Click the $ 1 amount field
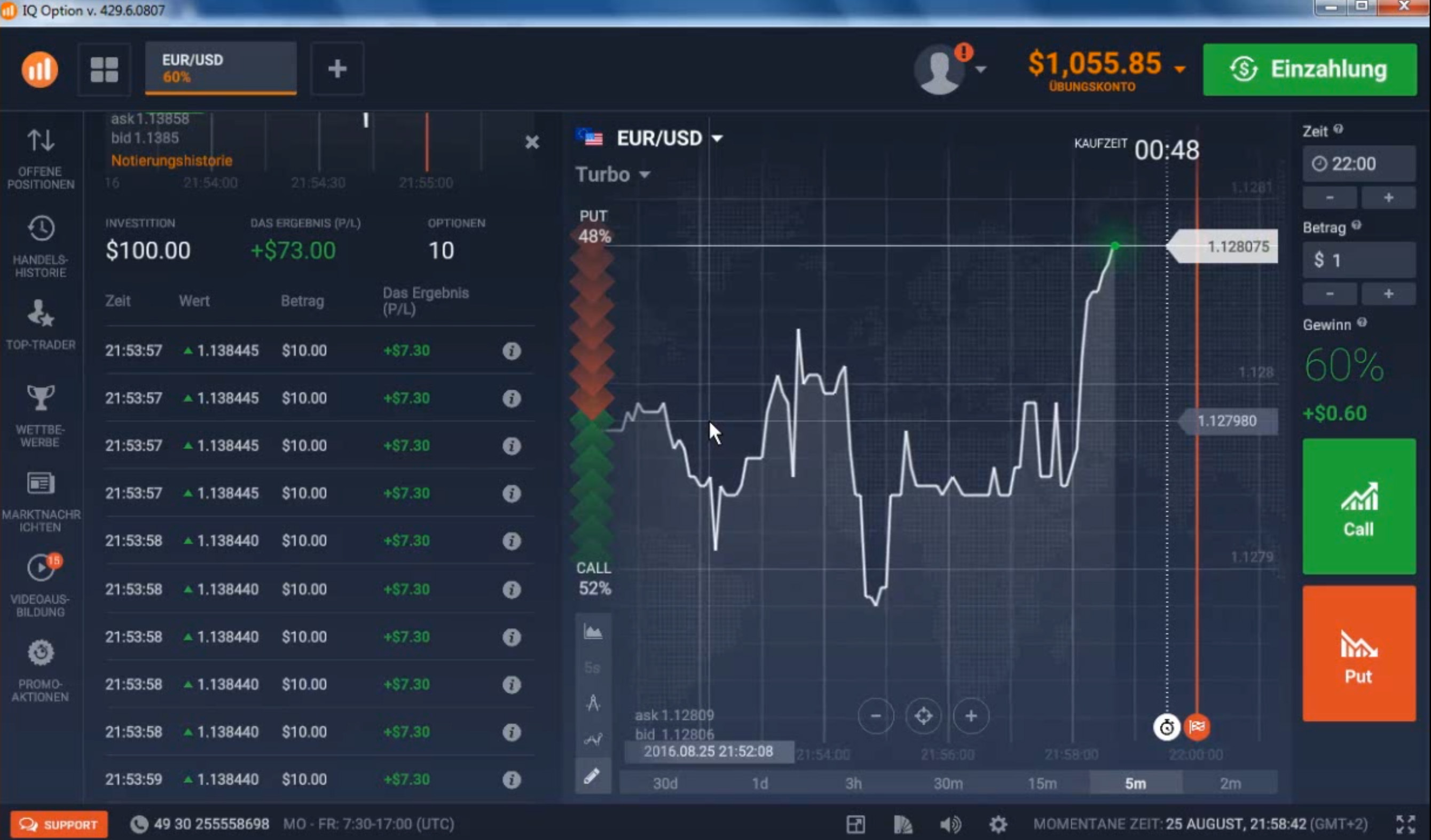The height and width of the screenshot is (840, 1431). tap(1359, 260)
